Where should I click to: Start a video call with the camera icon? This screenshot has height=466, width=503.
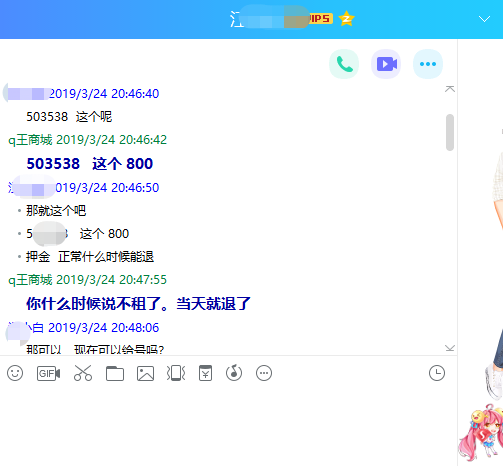[x=386, y=64]
